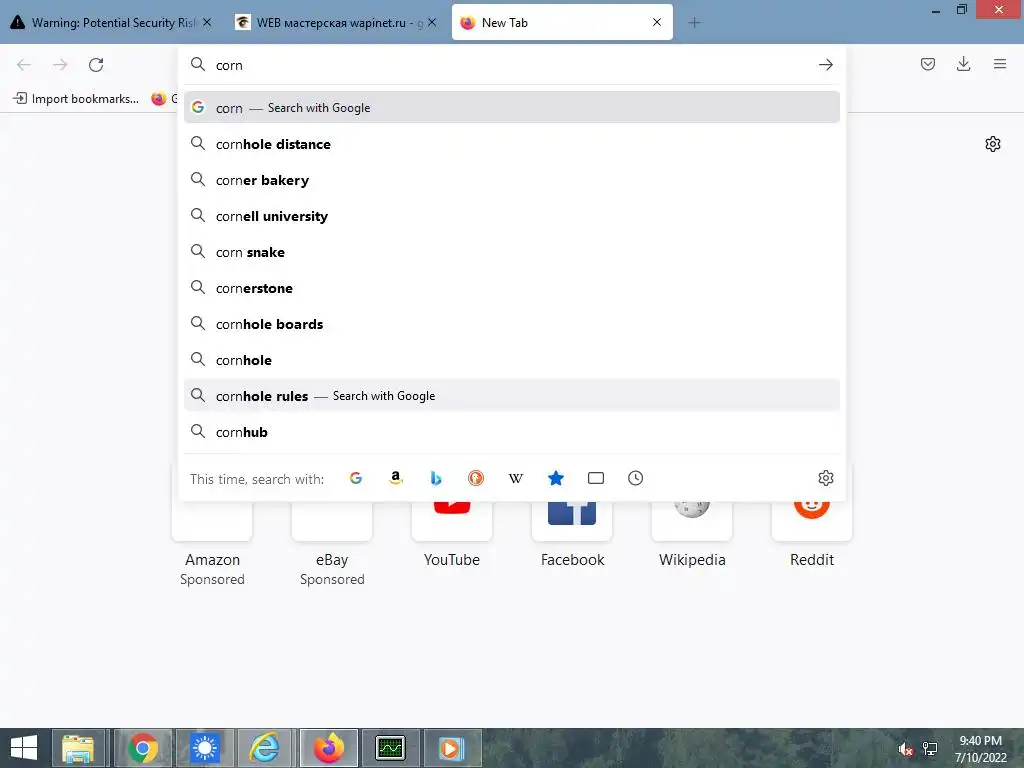1024x768 pixels.
Task: Open the Wikipedia shortcut tile
Action: 692,536
